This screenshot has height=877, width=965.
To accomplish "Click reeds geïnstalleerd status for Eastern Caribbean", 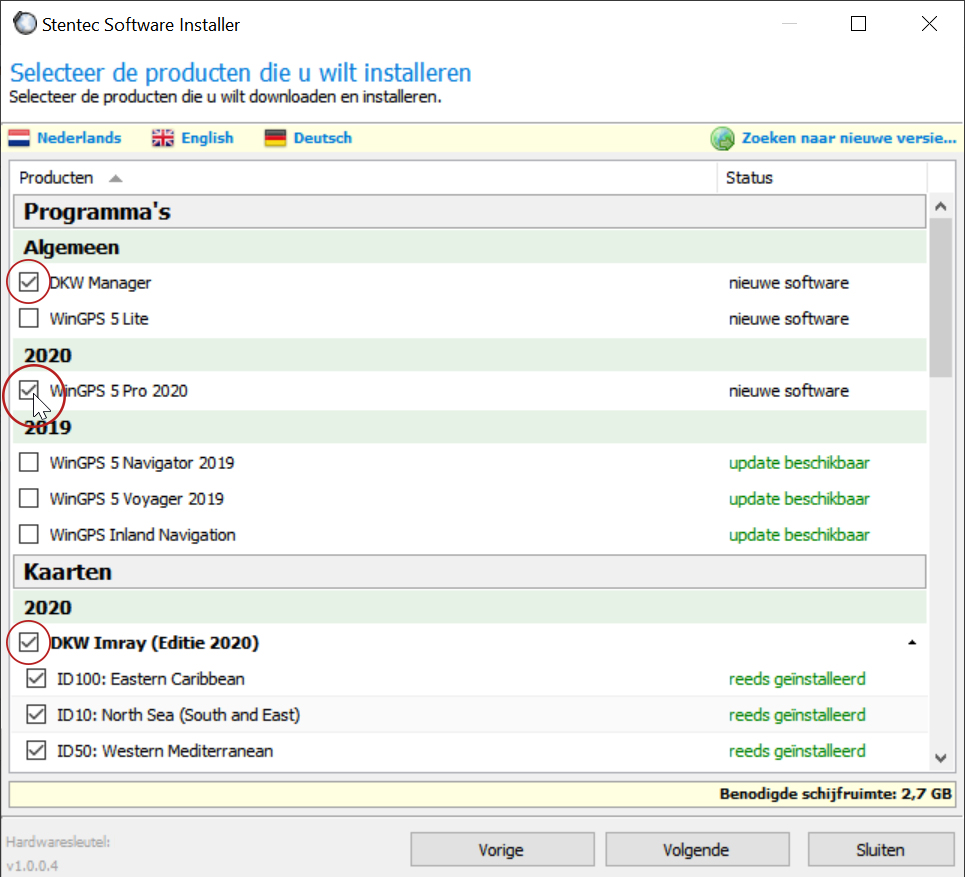I will (797, 679).
